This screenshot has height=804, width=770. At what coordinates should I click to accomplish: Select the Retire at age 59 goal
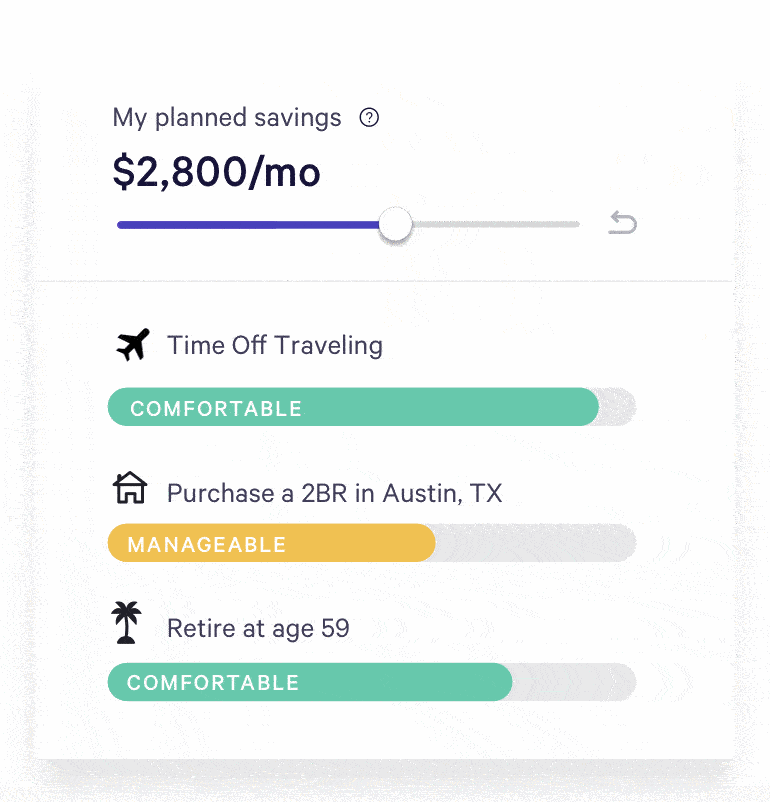click(258, 629)
